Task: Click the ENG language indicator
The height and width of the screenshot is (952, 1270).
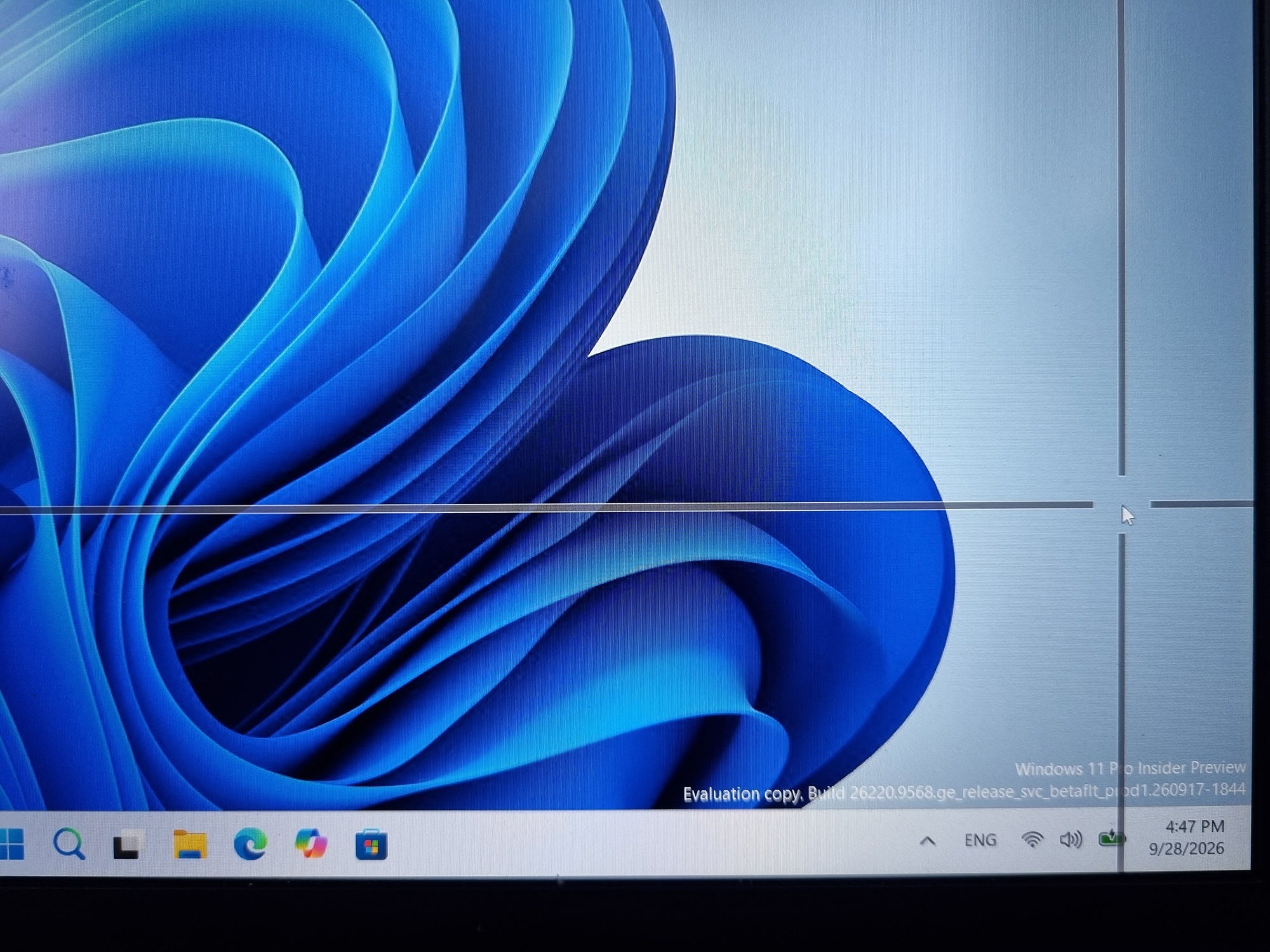Action: [980, 840]
